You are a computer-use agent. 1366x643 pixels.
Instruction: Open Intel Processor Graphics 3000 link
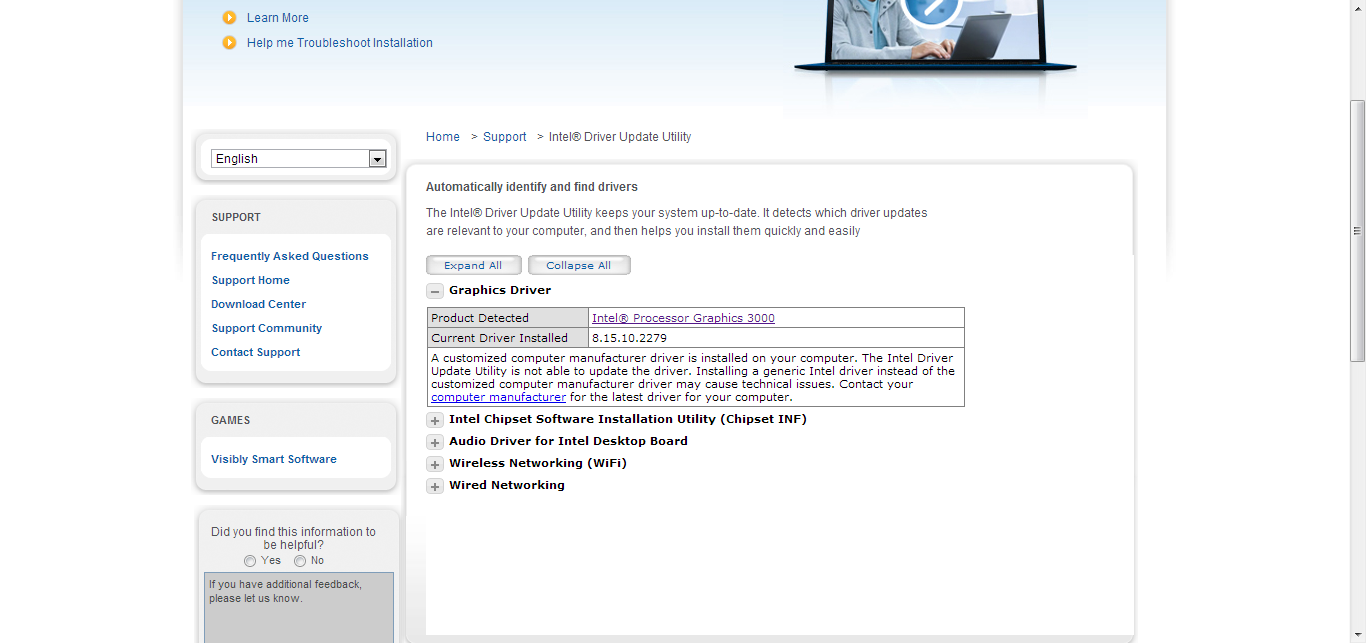(x=683, y=318)
